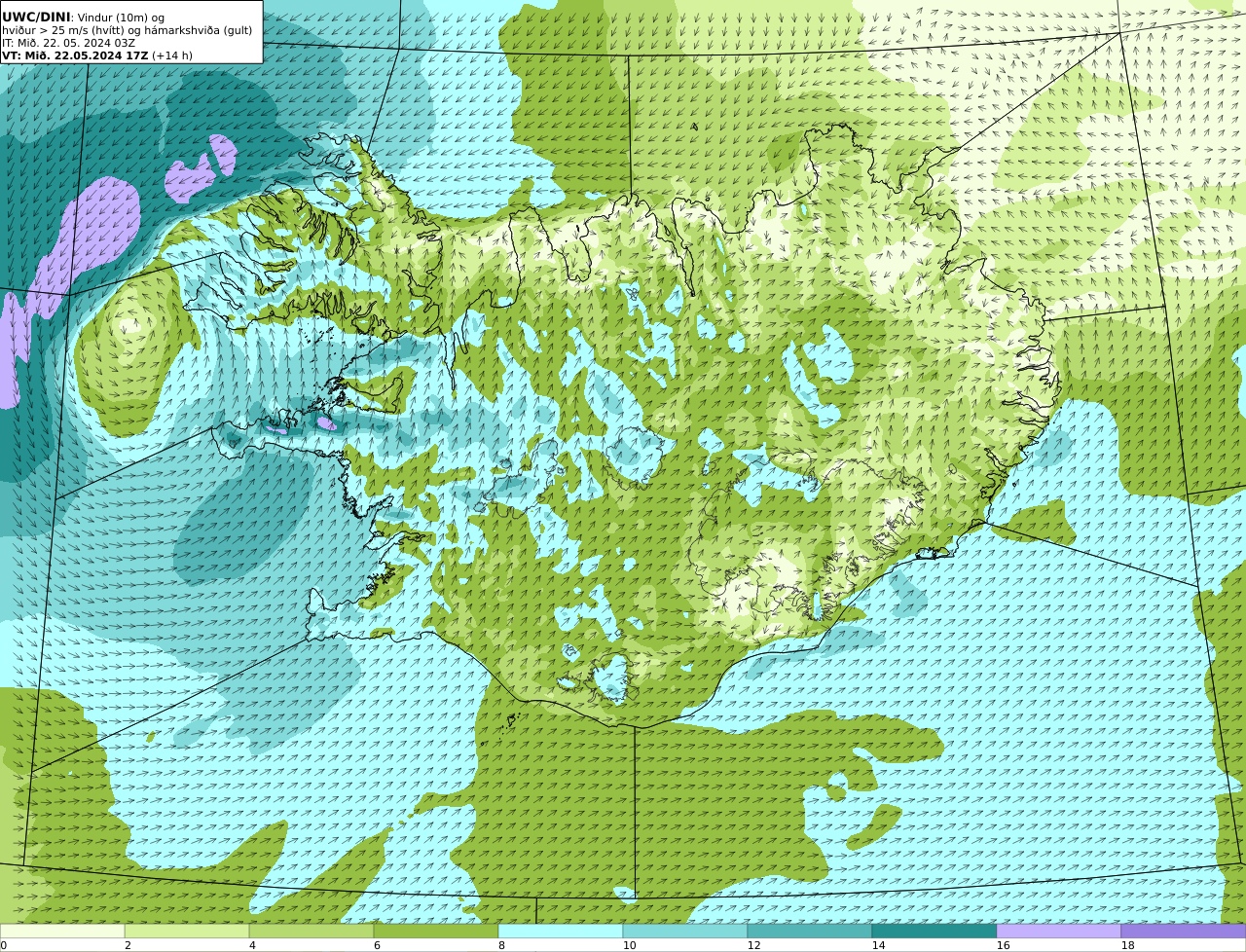Click the 12–14 m/s teal legend swatch
This screenshot has height=952, width=1246.
pyautogui.click(x=810, y=931)
